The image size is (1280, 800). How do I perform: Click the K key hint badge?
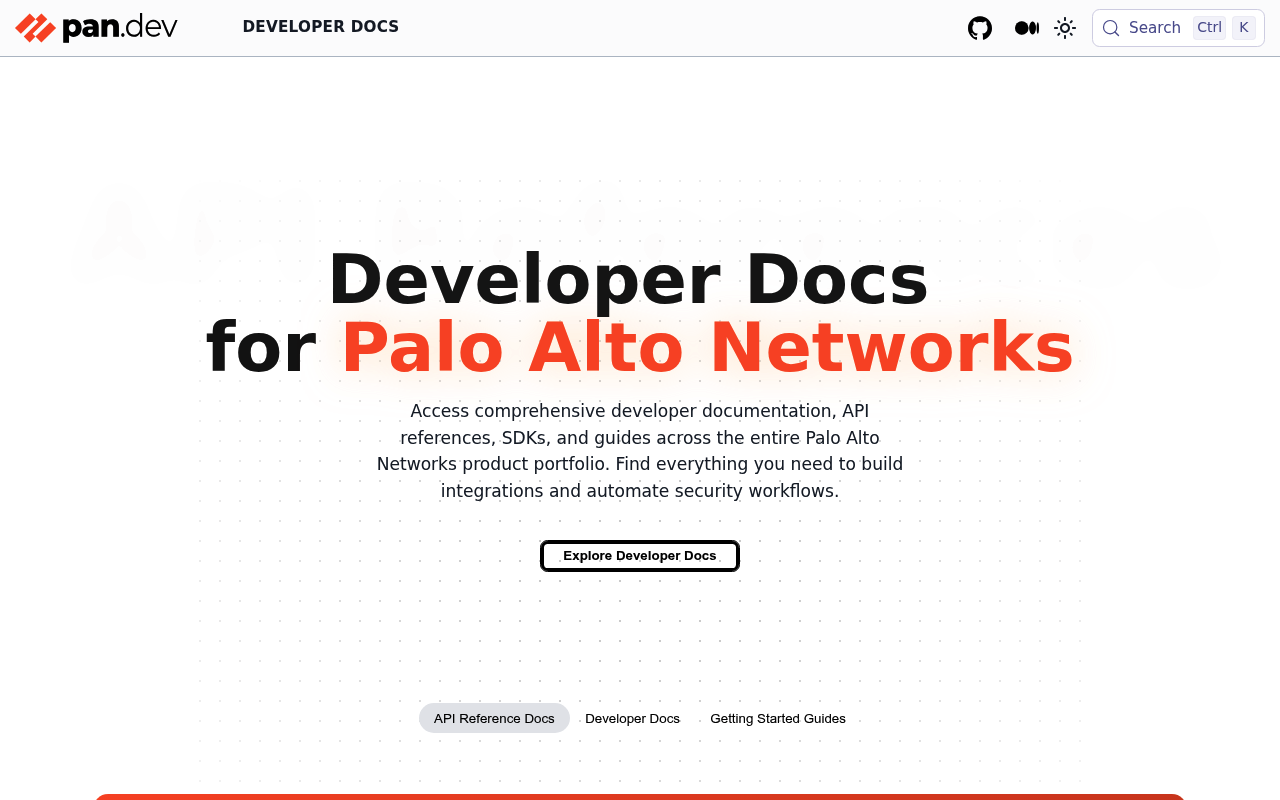(x=1243, y=28)
